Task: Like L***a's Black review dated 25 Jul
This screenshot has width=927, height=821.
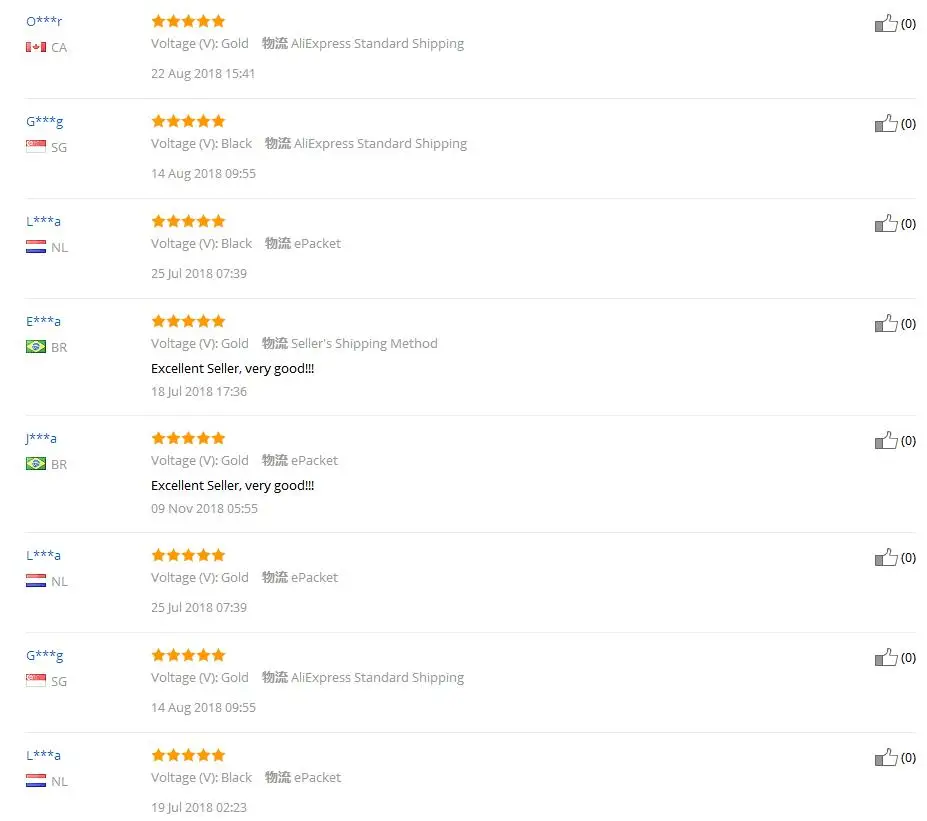Action: pyautogui.click(x=886, y=223)
